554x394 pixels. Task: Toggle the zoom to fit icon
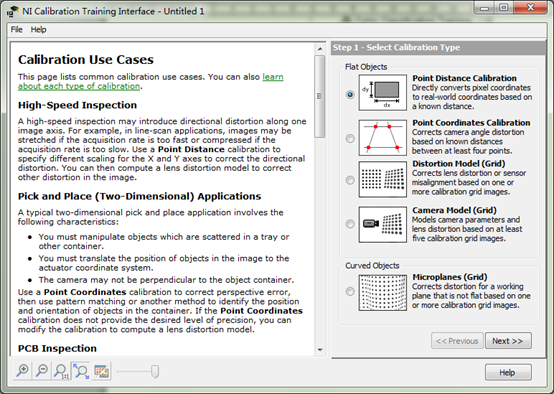click(81, 371)
